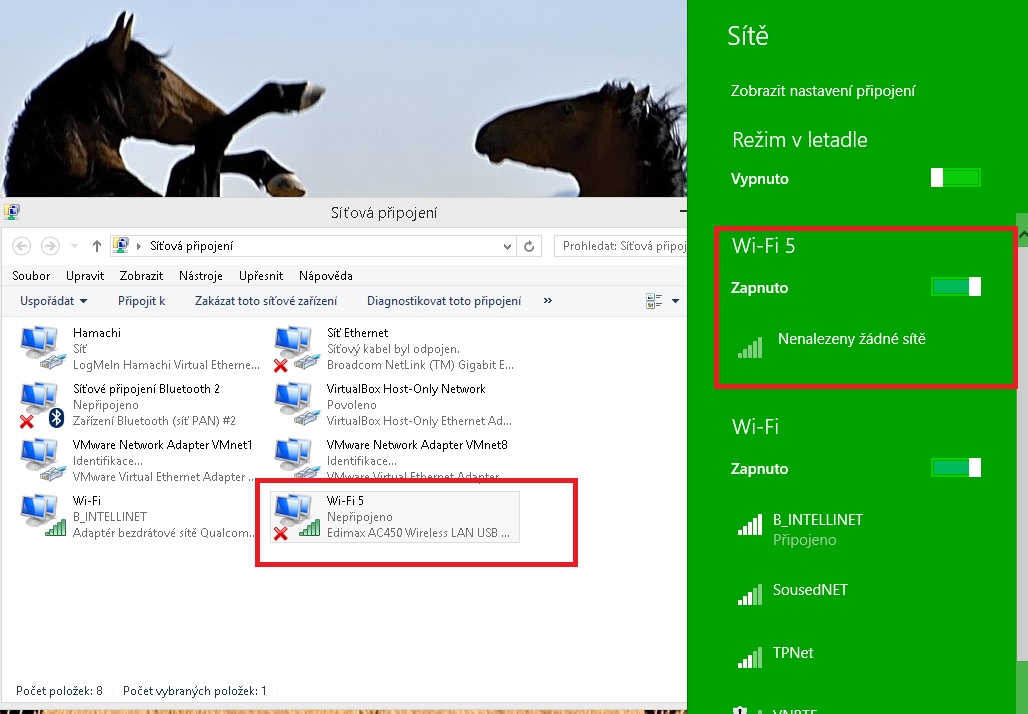
Task: Click Broadcom NetLink Gigabit text
Action: point(420,365)
